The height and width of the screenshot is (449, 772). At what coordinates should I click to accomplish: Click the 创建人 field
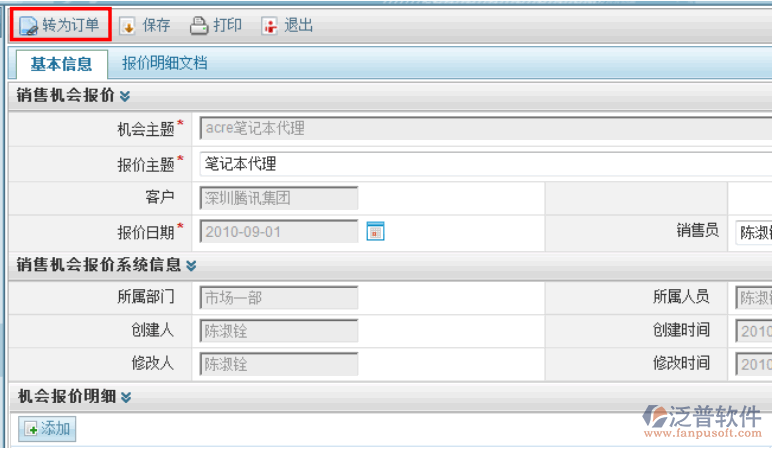[279, 331]
